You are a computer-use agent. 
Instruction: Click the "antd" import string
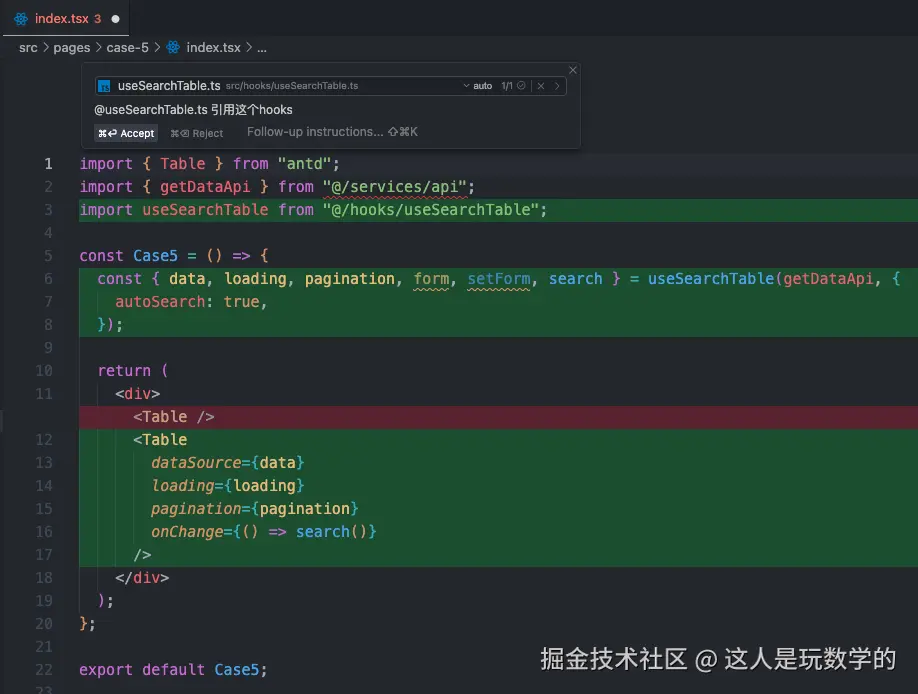[x=304, y=164]
